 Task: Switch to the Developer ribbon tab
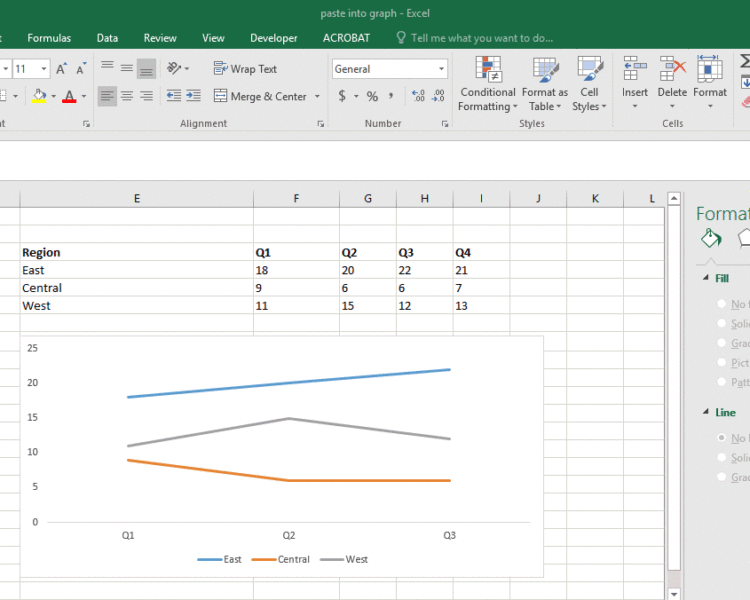tap(273, 38)
